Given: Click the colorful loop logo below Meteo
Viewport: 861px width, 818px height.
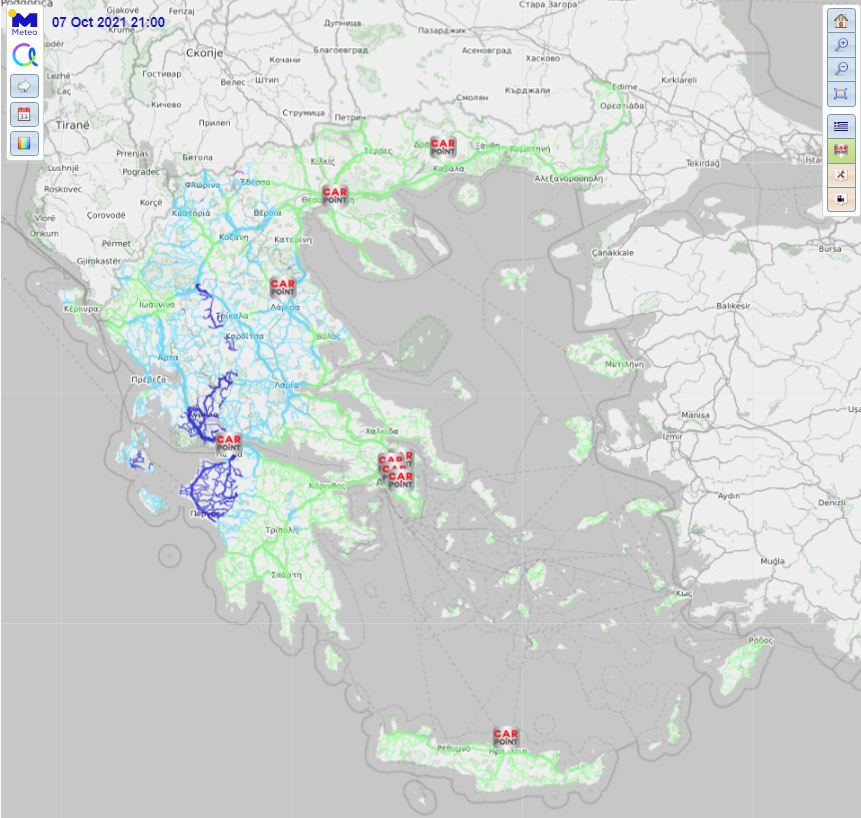Looking at the screenshot, I should click(x=24, y=55).
